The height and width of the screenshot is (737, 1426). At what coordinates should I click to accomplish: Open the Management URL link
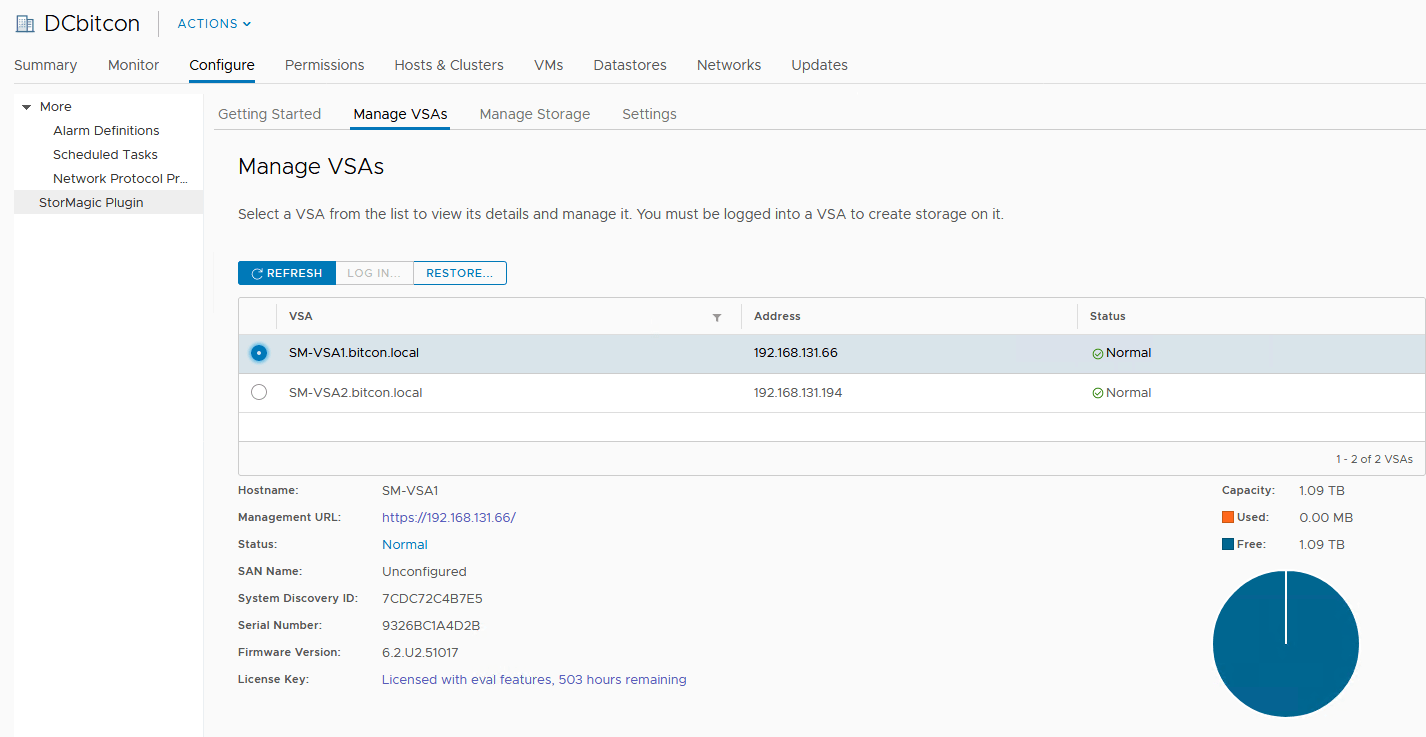[449, 517]
